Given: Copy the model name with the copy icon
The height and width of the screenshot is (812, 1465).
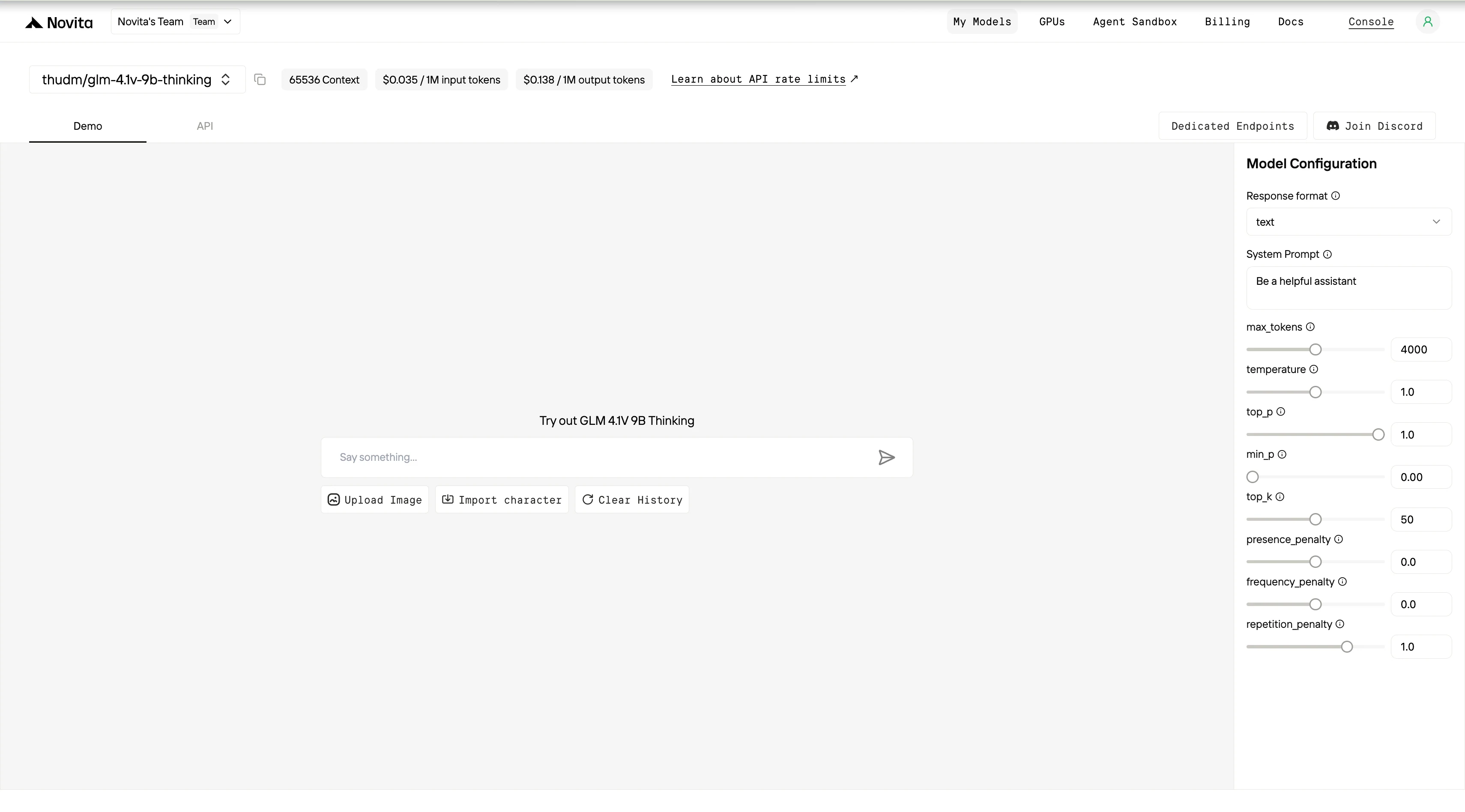Looking at the screenshot, I should pos(260,80).
